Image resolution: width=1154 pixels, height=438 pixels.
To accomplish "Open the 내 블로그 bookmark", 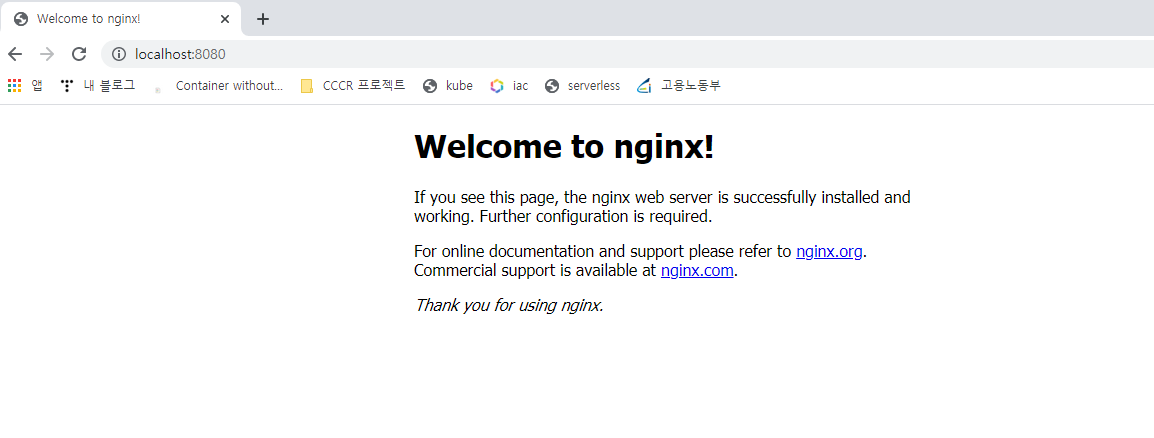I will (x=98, y=86).
